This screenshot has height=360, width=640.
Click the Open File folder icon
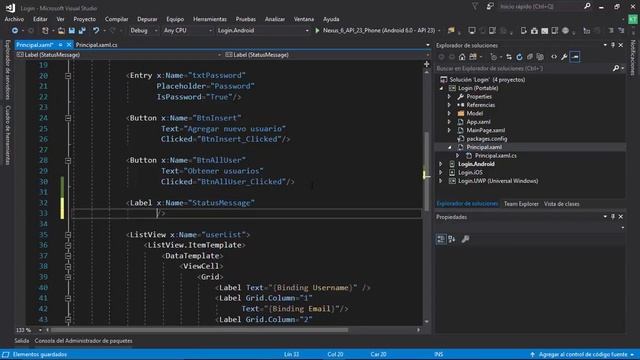pyautogui.click(x=61, y=31)
